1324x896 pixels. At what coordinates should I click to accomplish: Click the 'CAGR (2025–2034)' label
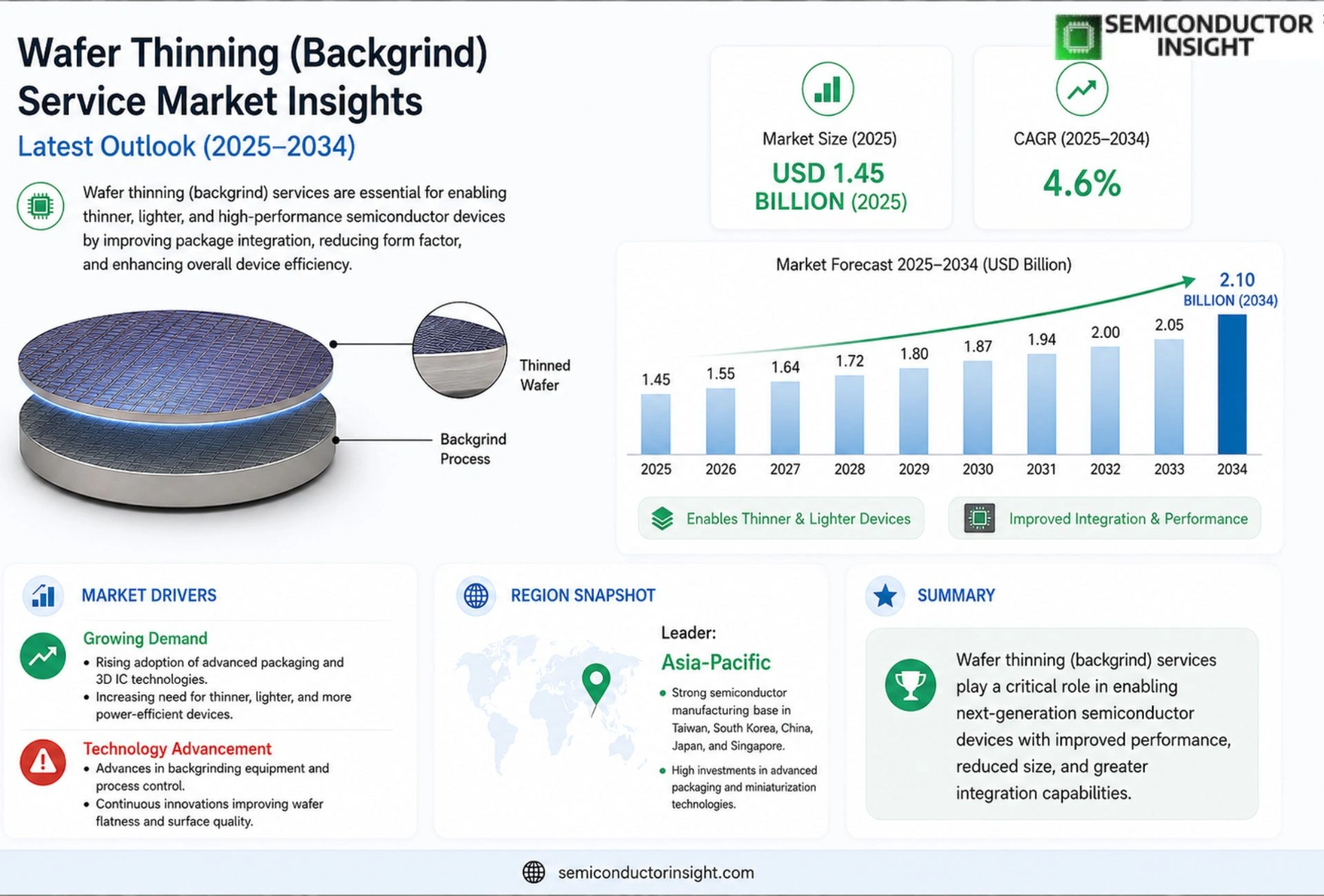coord(1081,139)
